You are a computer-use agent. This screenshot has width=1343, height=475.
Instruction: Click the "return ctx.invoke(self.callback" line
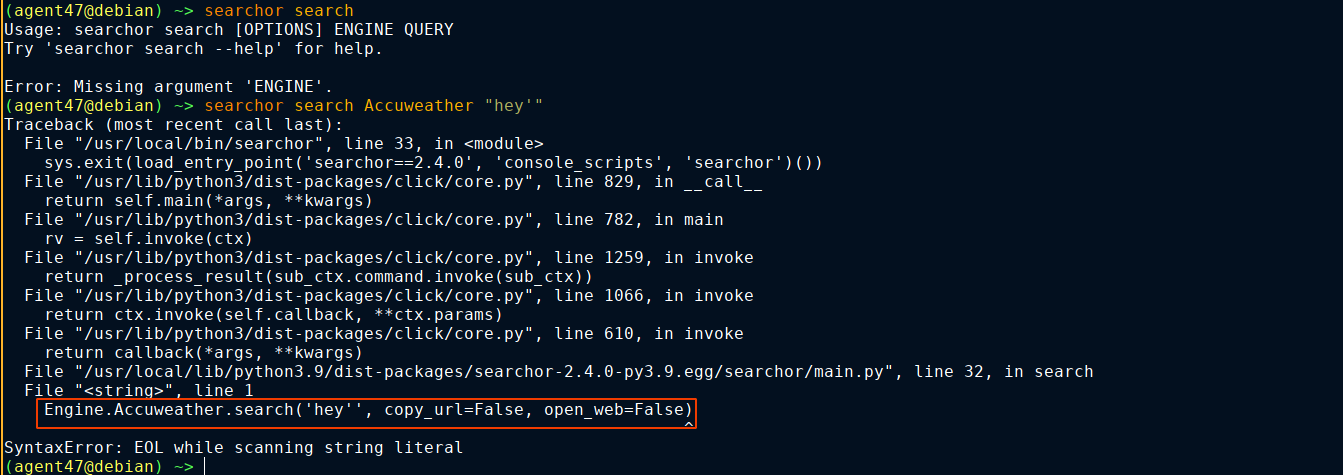pyautogui.click(x=273, y=314)
